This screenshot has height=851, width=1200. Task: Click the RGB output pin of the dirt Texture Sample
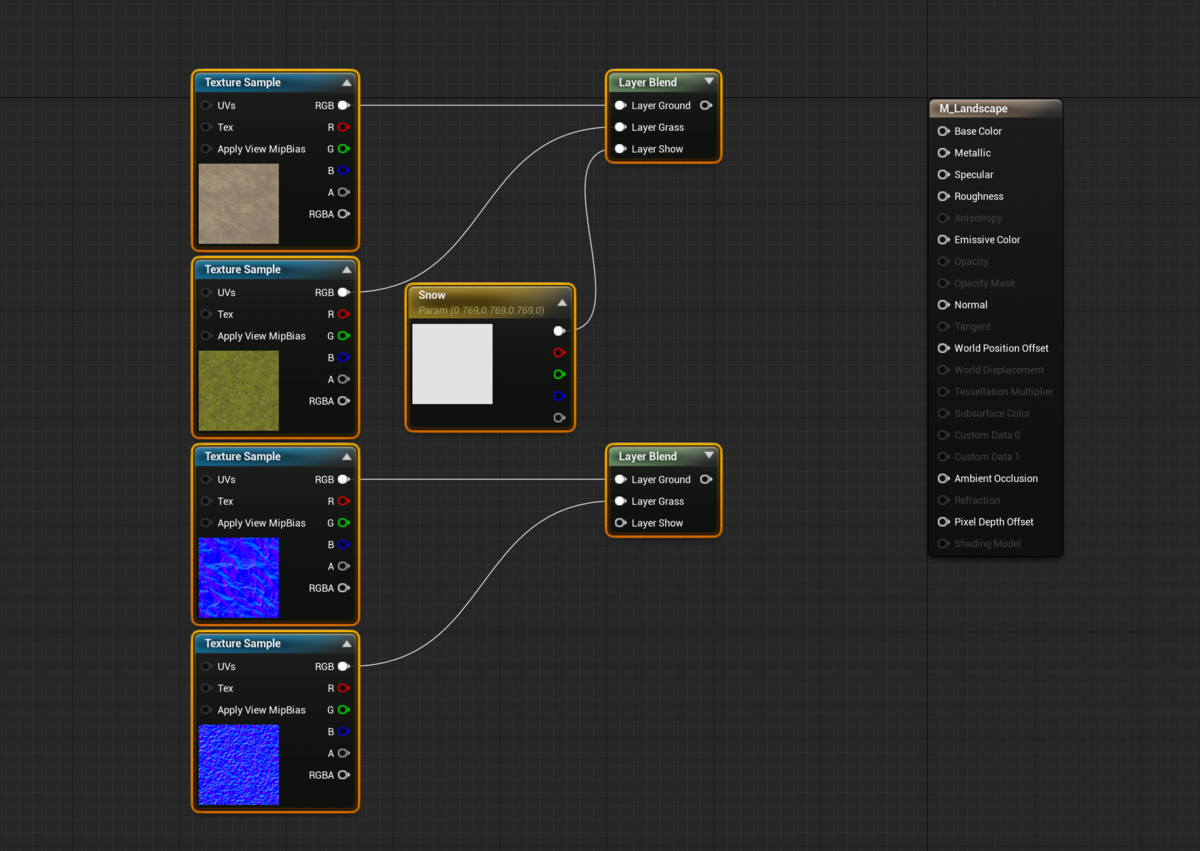[344, 105]
